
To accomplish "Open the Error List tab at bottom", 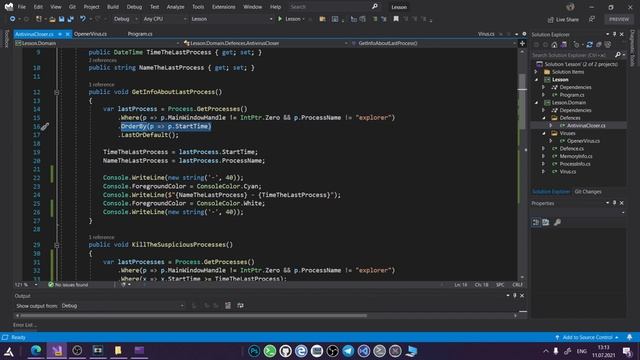I will coord(24,325).
